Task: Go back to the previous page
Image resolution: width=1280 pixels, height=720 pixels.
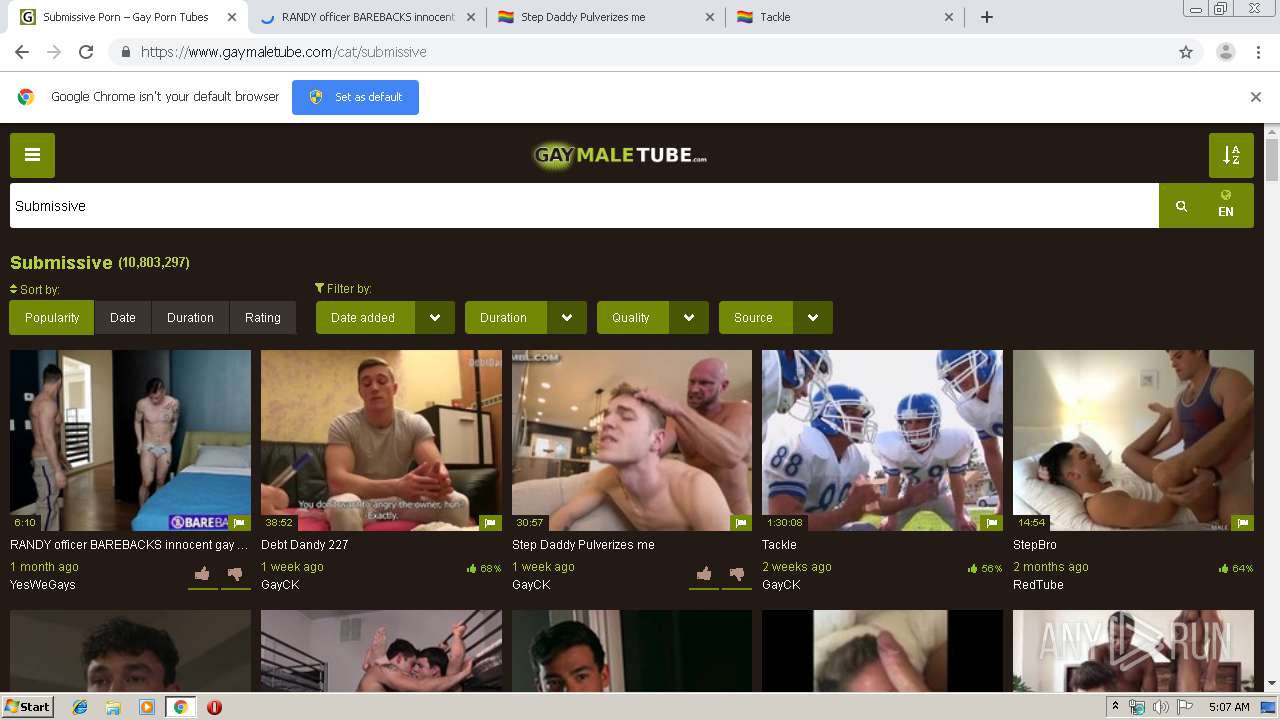Action: (22, 52)
